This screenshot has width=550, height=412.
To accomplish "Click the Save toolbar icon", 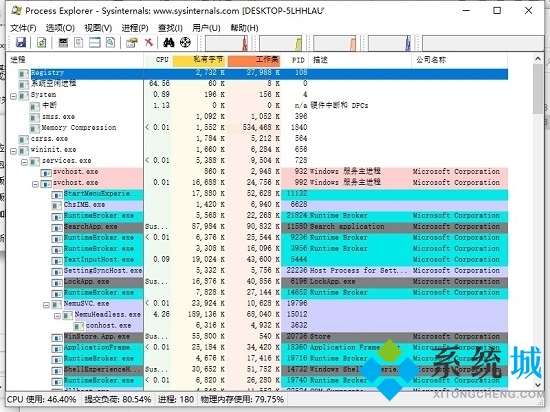I will pos(21,43).
